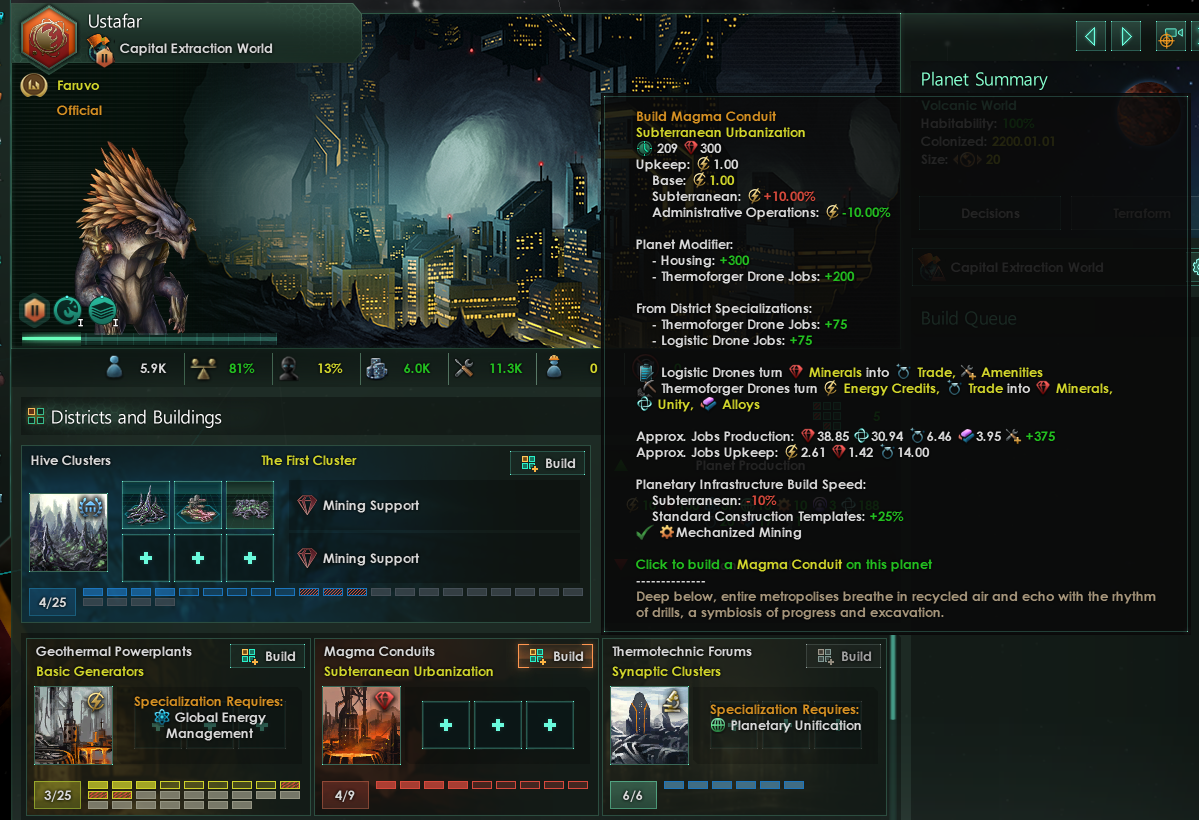Select the third Hive Cluster specialization building slot
1199x820 pixels.
click(x=249, y=505)
